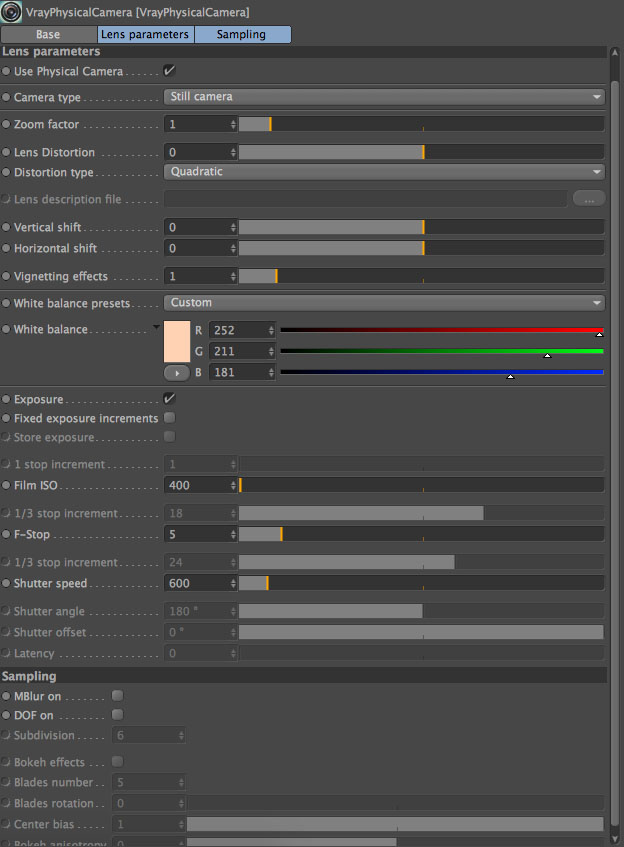Viewport: 624px width, 847px height.
Task: Click the VrayPhysicalCamera object icon
Action: [11, 12]
